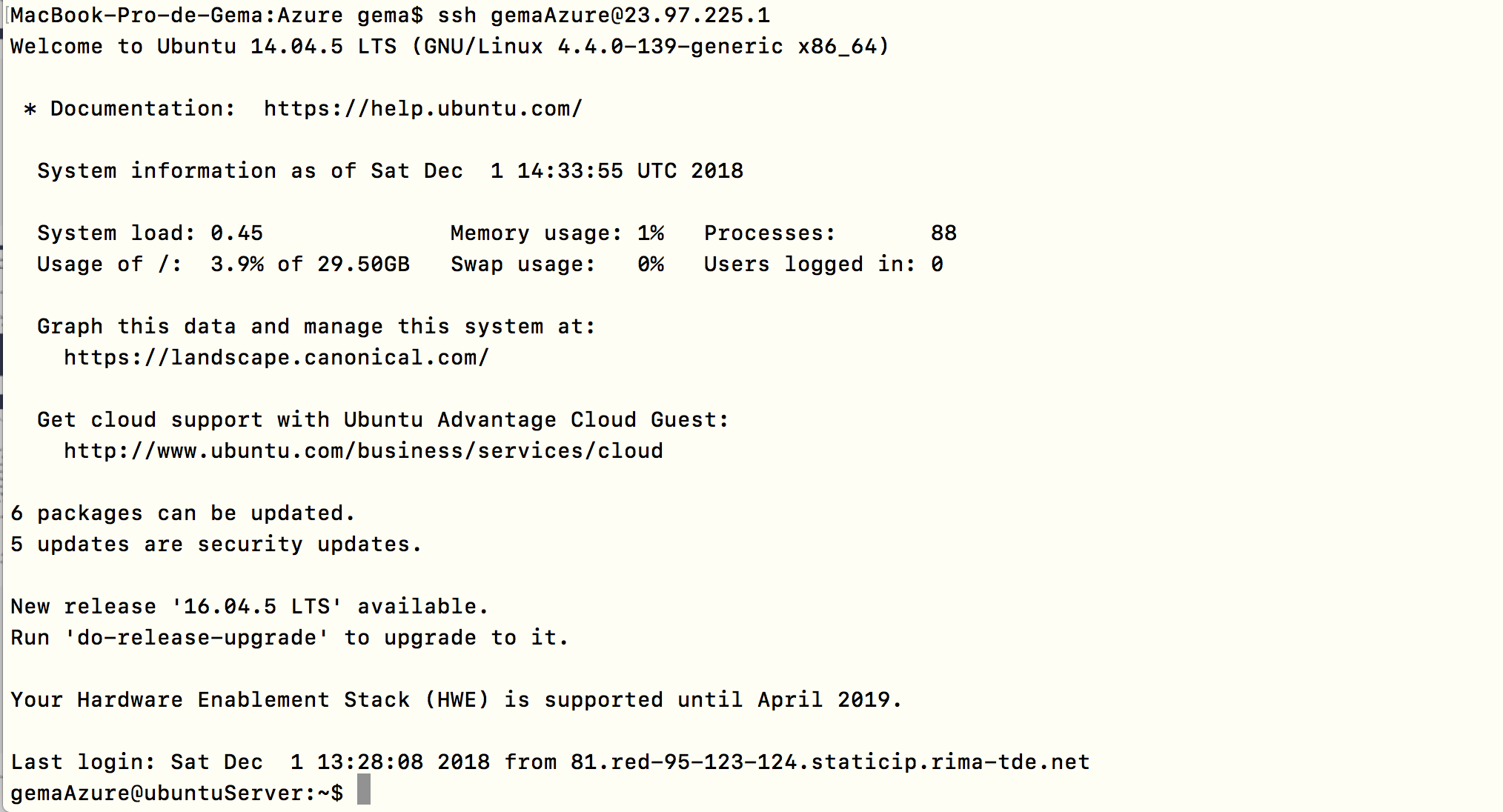
Task: Click the ubuntu.com business services cloud URL
Action: [x=363, y=451]
